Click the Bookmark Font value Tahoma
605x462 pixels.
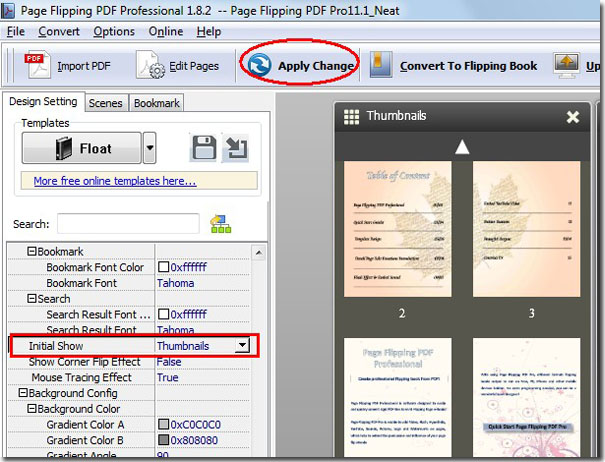[176, 283]
